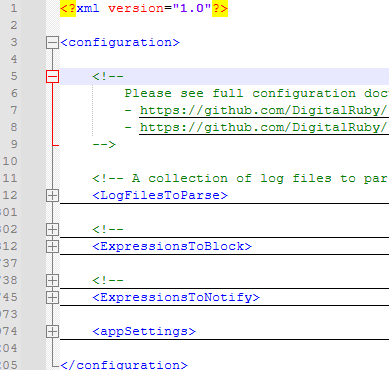
Task: Collapse the red comment fold on line 5
Action: 52,76
